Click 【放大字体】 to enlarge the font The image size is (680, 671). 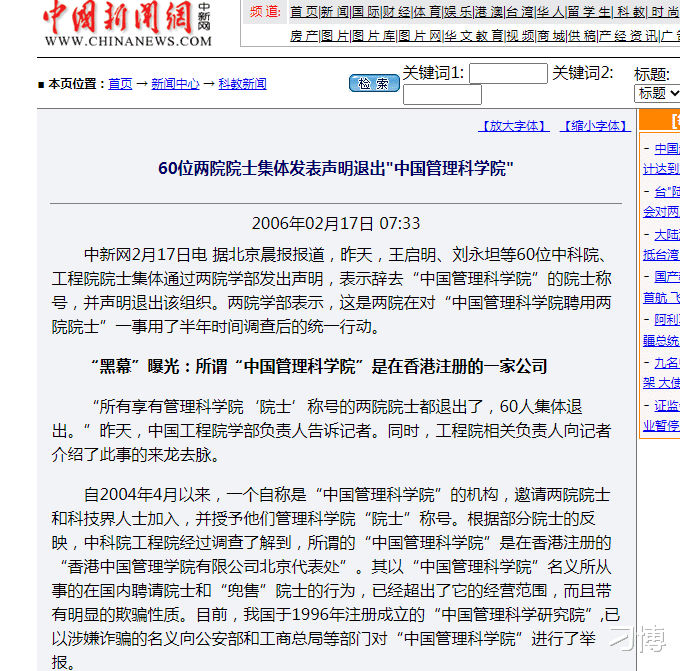(x=514, y=126)
